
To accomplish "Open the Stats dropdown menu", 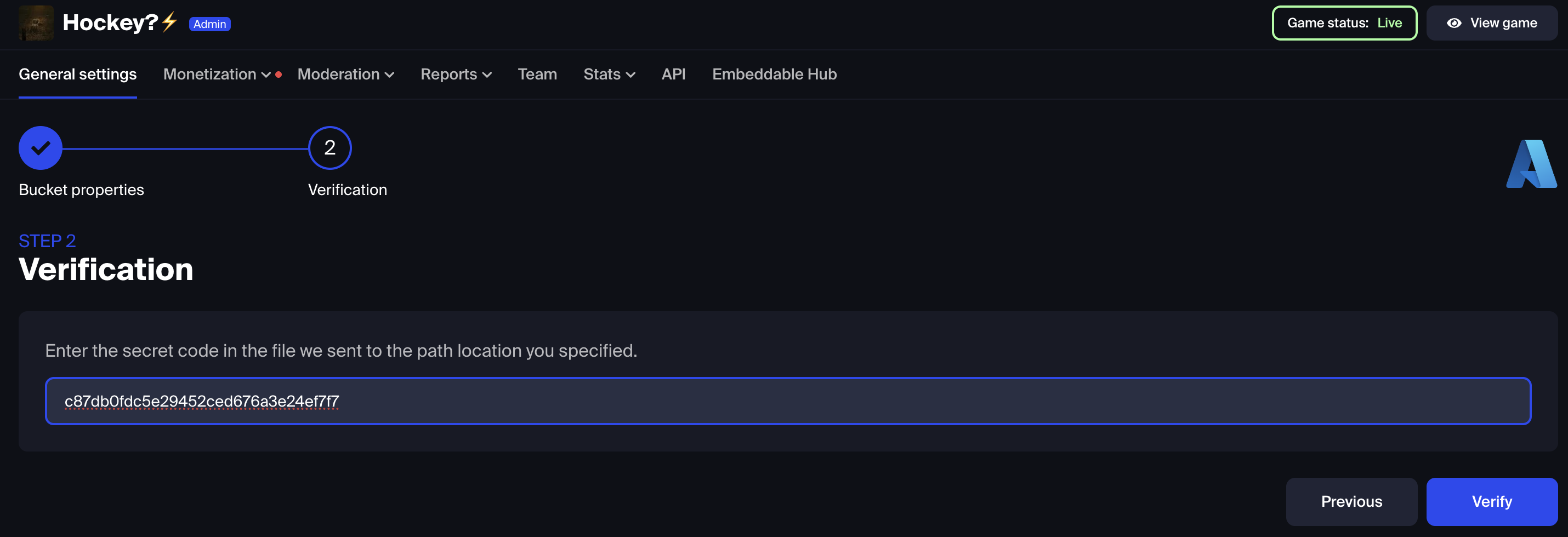I will pos(609,74).
